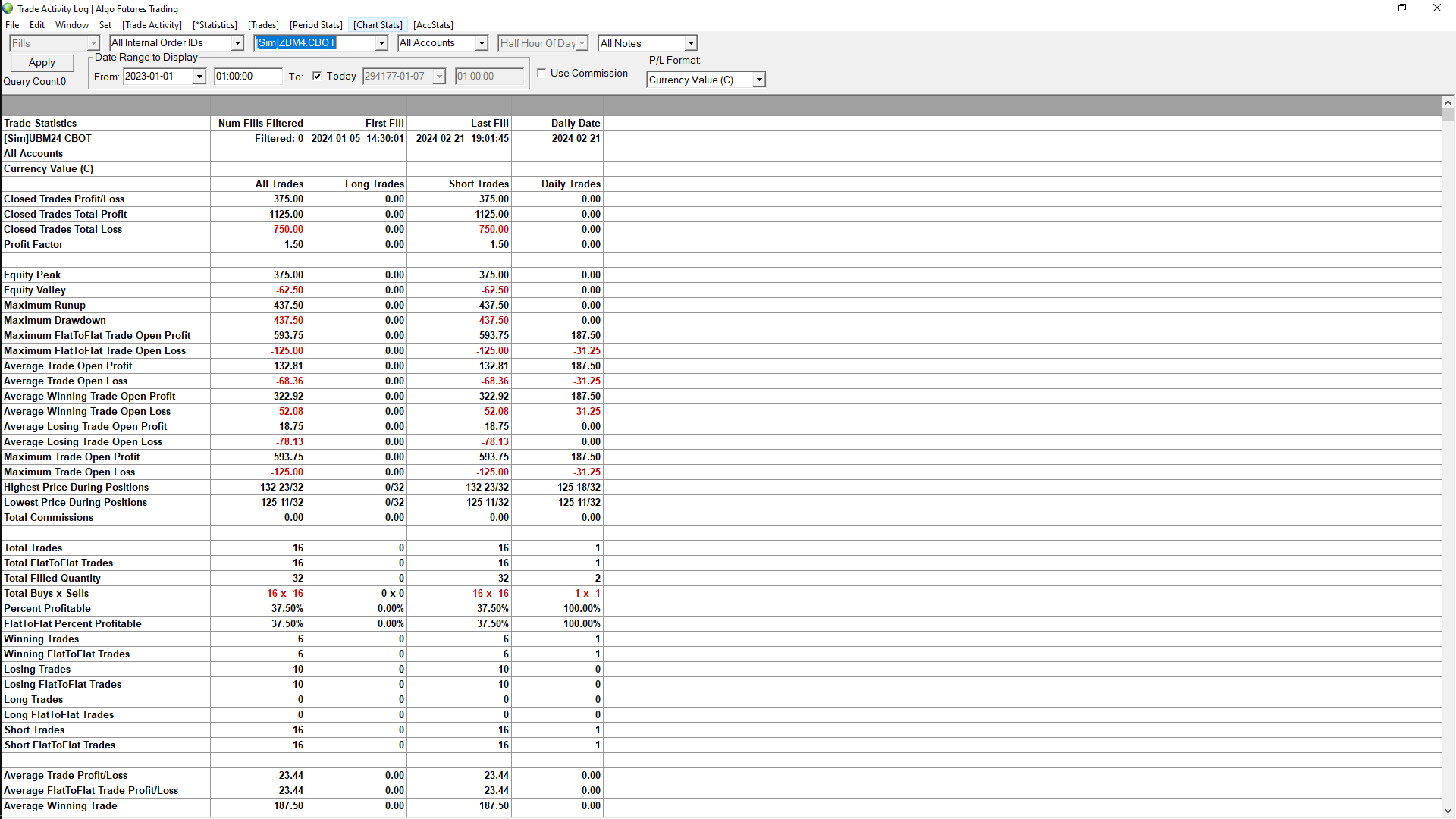This screenshot has width=1456, height=819.
Task: Open the symbol dropdown showing [Sim]ZBM4.CBOT
Action: (x=381, y=43)
